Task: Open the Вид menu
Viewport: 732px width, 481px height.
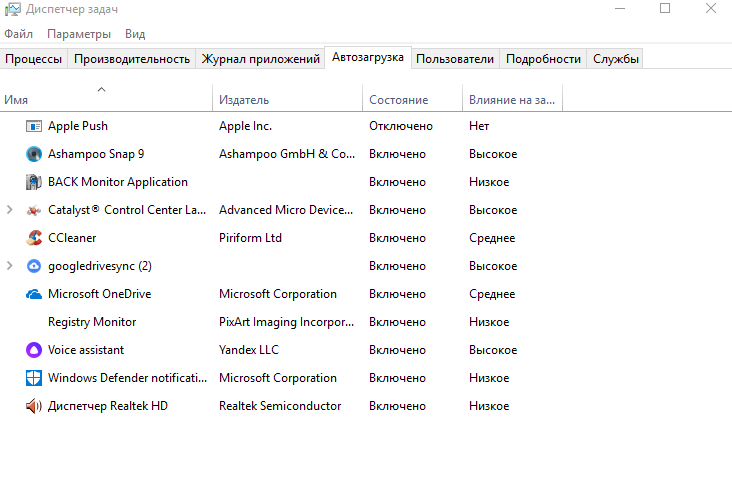Action: click(x=135, y=34)
